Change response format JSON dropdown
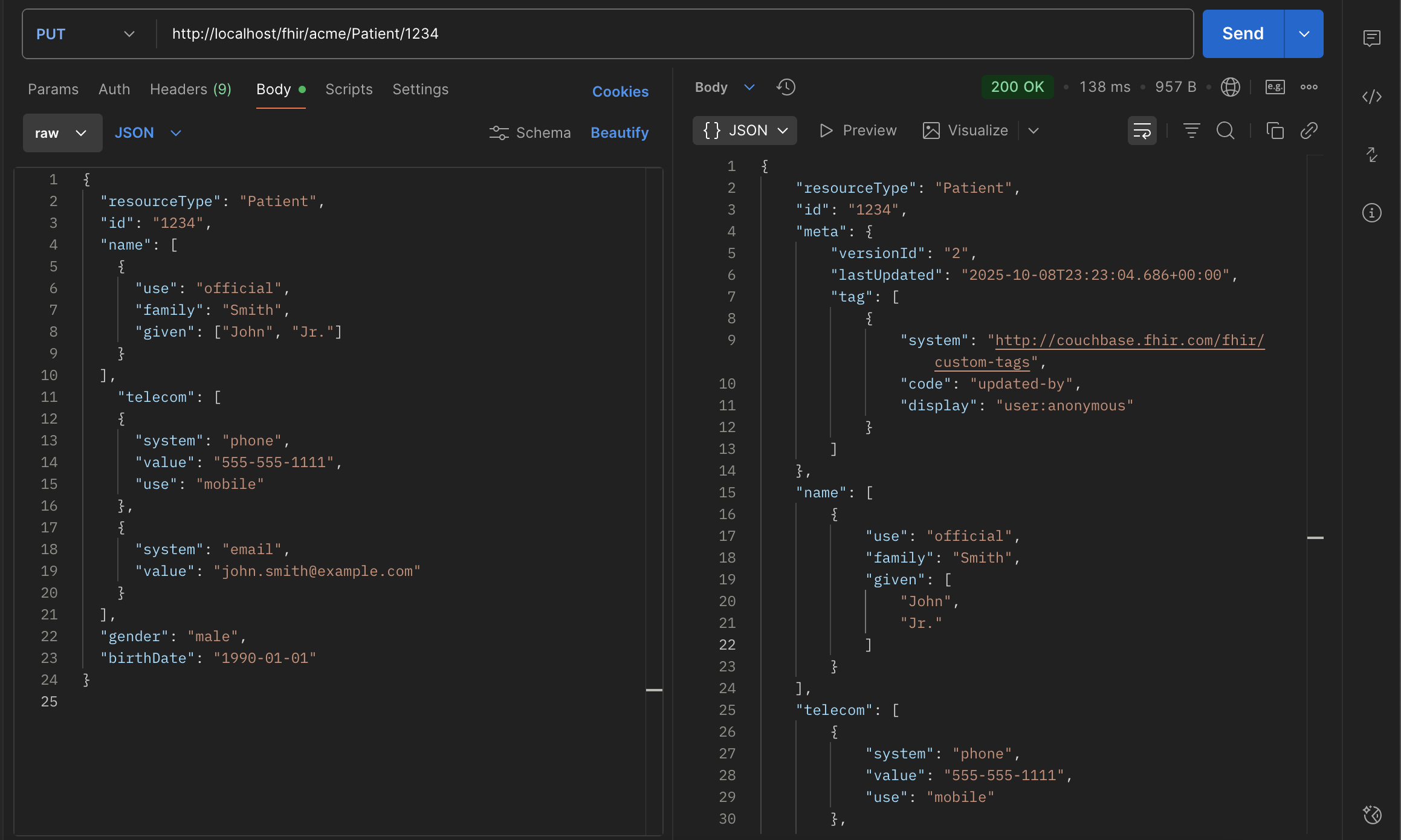 point(745,131)
